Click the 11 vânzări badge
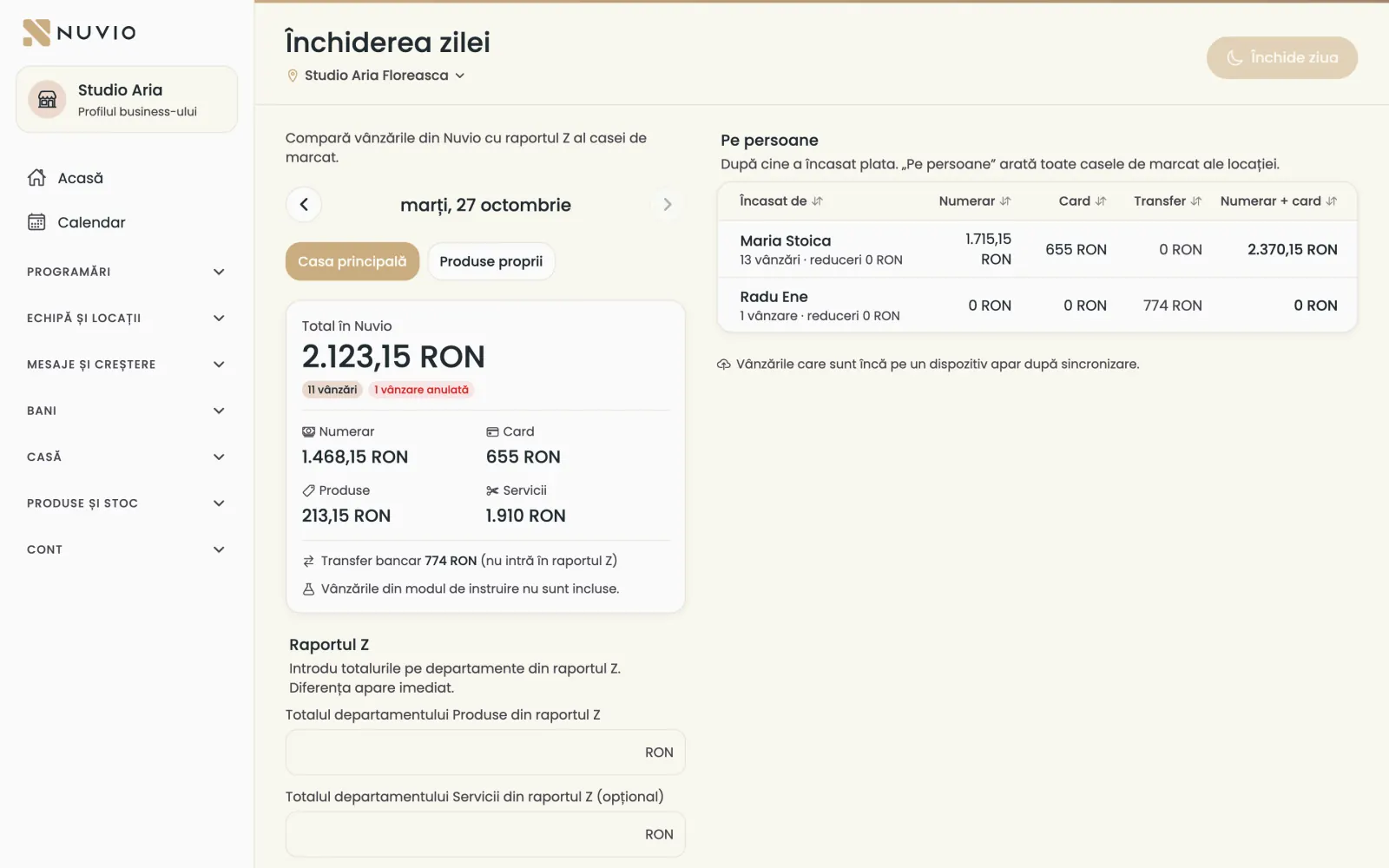This screenshot has width=1389, height=868. (332, 390)
